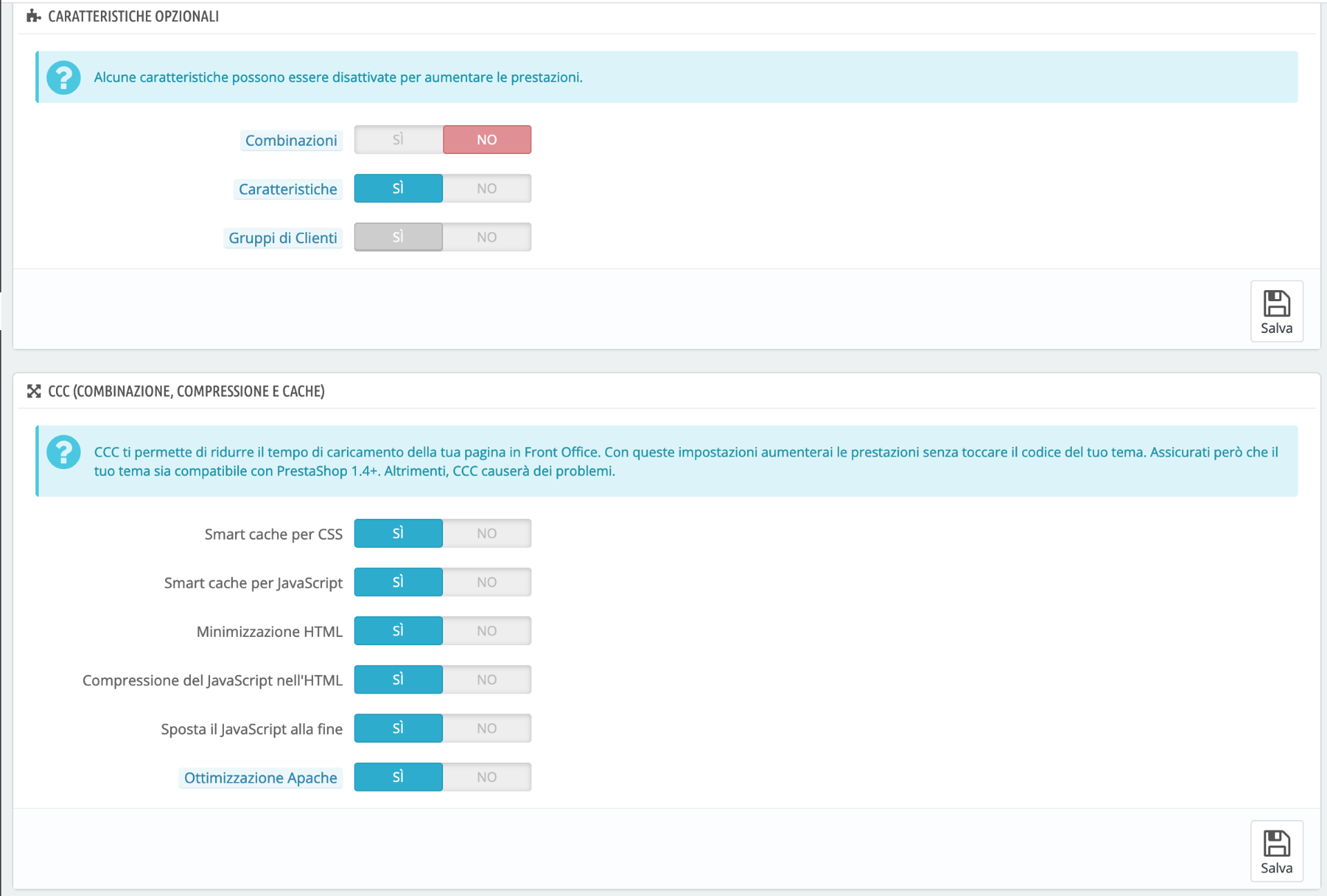Click the question mark icon in the Caratteristiche Opzionali info box
The height and width of the screenshot is (896, 1327).
[64, 77]
